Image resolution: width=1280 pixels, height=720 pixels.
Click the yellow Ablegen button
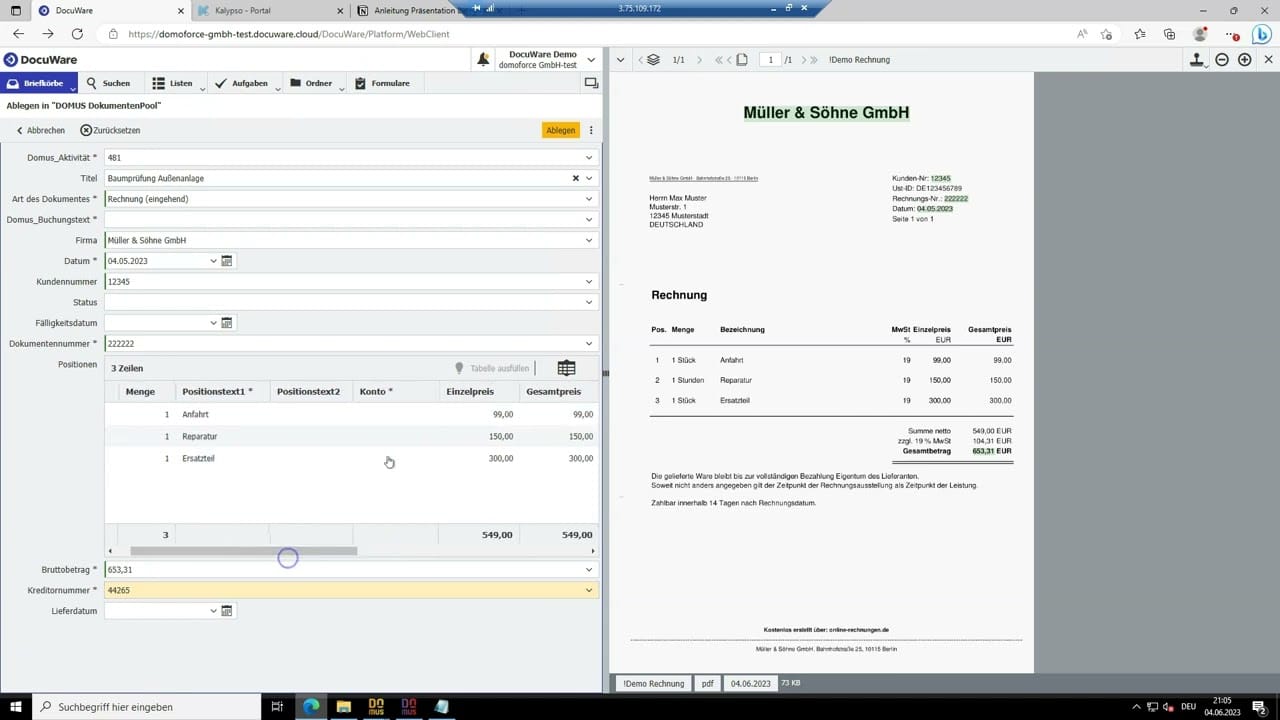point(561,130)
